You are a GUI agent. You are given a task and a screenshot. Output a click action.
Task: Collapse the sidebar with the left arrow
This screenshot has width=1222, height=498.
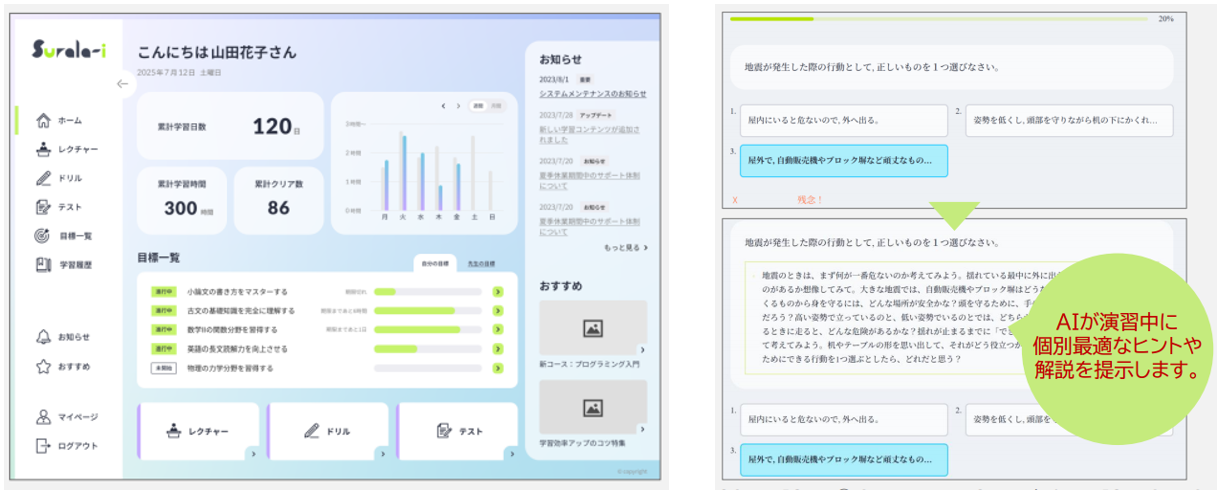(x=122, y=84)
